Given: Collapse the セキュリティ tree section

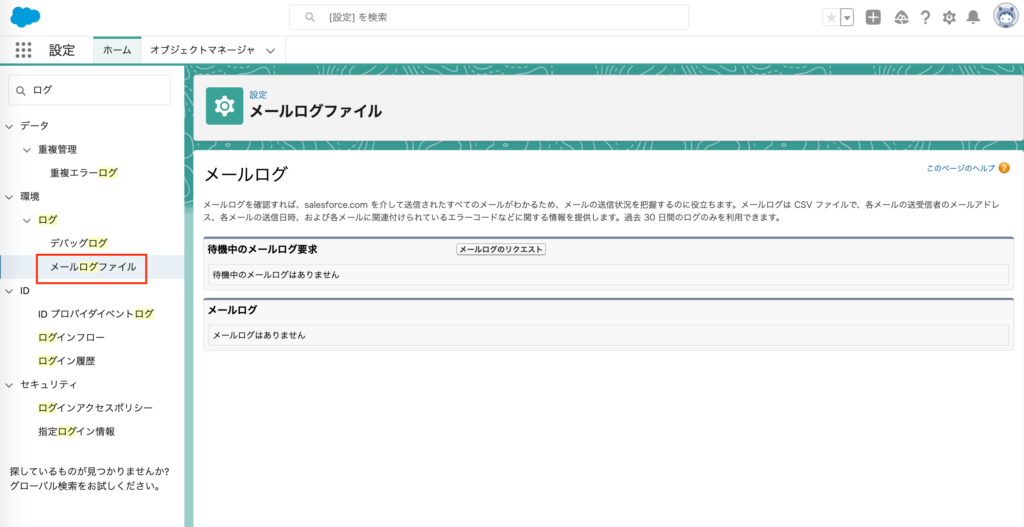Looking at the screenshot, I should click(x=10, y=384).
